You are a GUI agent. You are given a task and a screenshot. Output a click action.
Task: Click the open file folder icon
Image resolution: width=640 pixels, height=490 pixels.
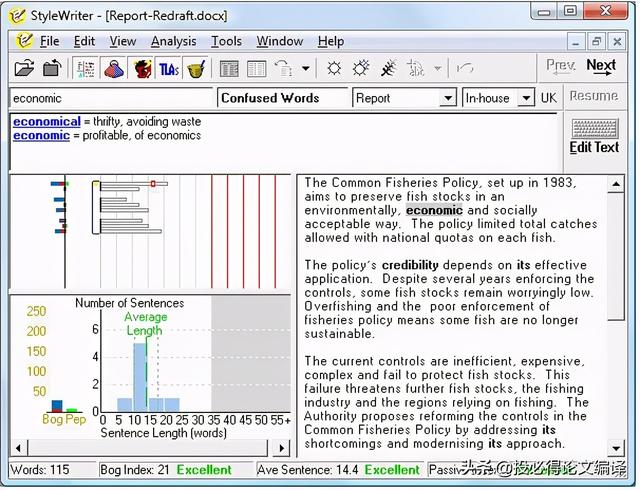[25, 69]
